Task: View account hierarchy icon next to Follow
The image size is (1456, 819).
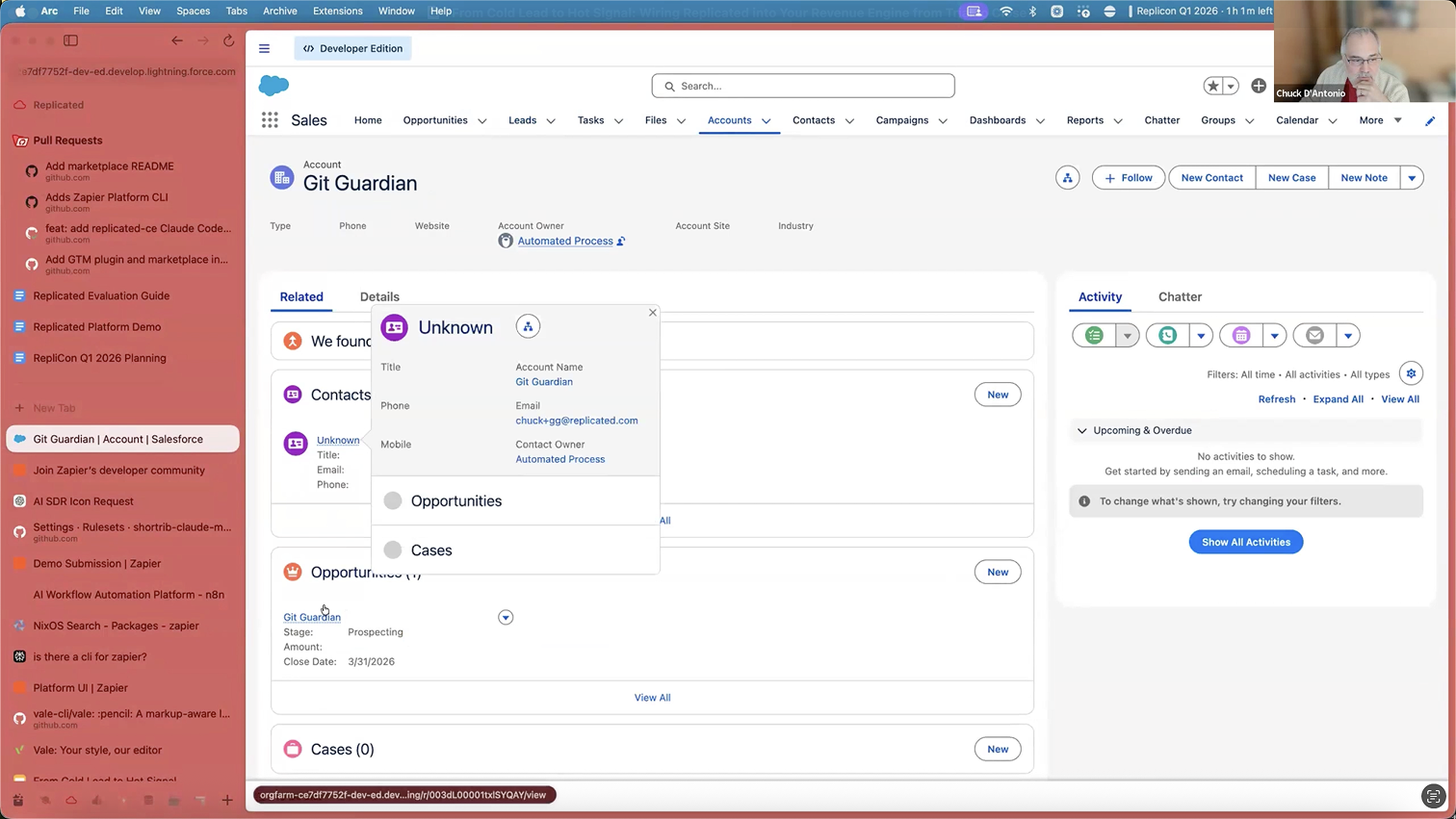Action: click(x=1067, y=178)
